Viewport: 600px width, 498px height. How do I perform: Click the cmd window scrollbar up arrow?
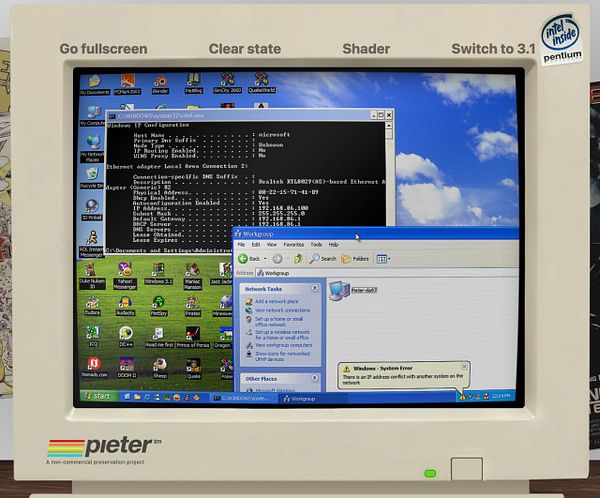click(389, 125)
